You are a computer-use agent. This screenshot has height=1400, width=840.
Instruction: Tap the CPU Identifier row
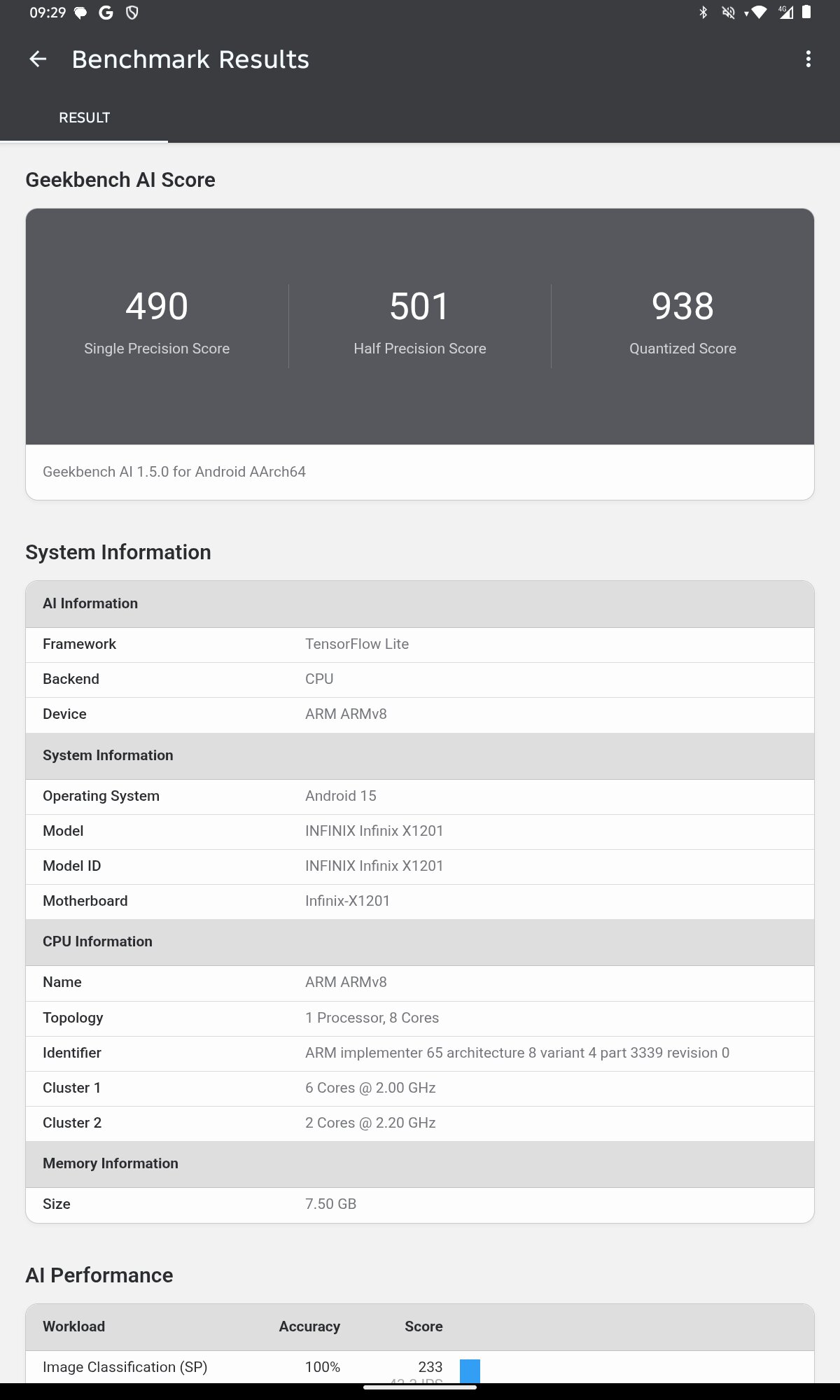(420, 1053)
